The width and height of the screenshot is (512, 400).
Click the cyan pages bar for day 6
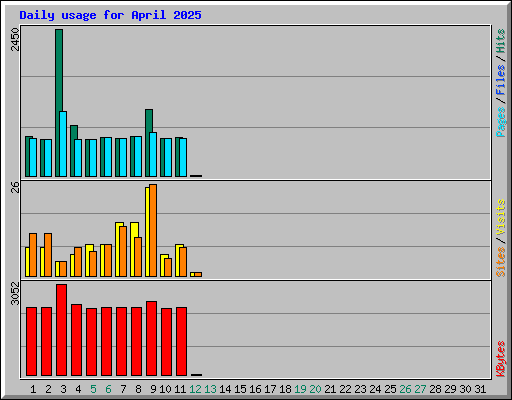click(x=108, y=157)
